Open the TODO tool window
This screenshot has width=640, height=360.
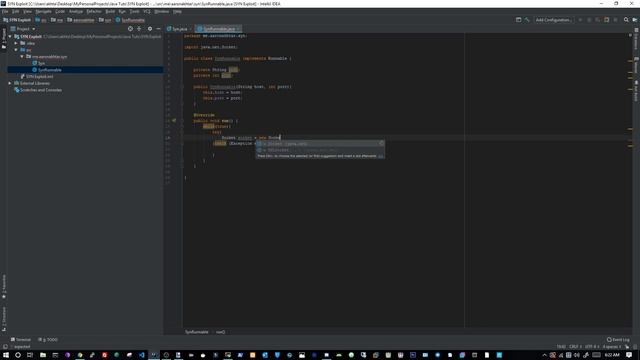click(x=48, y=340)
